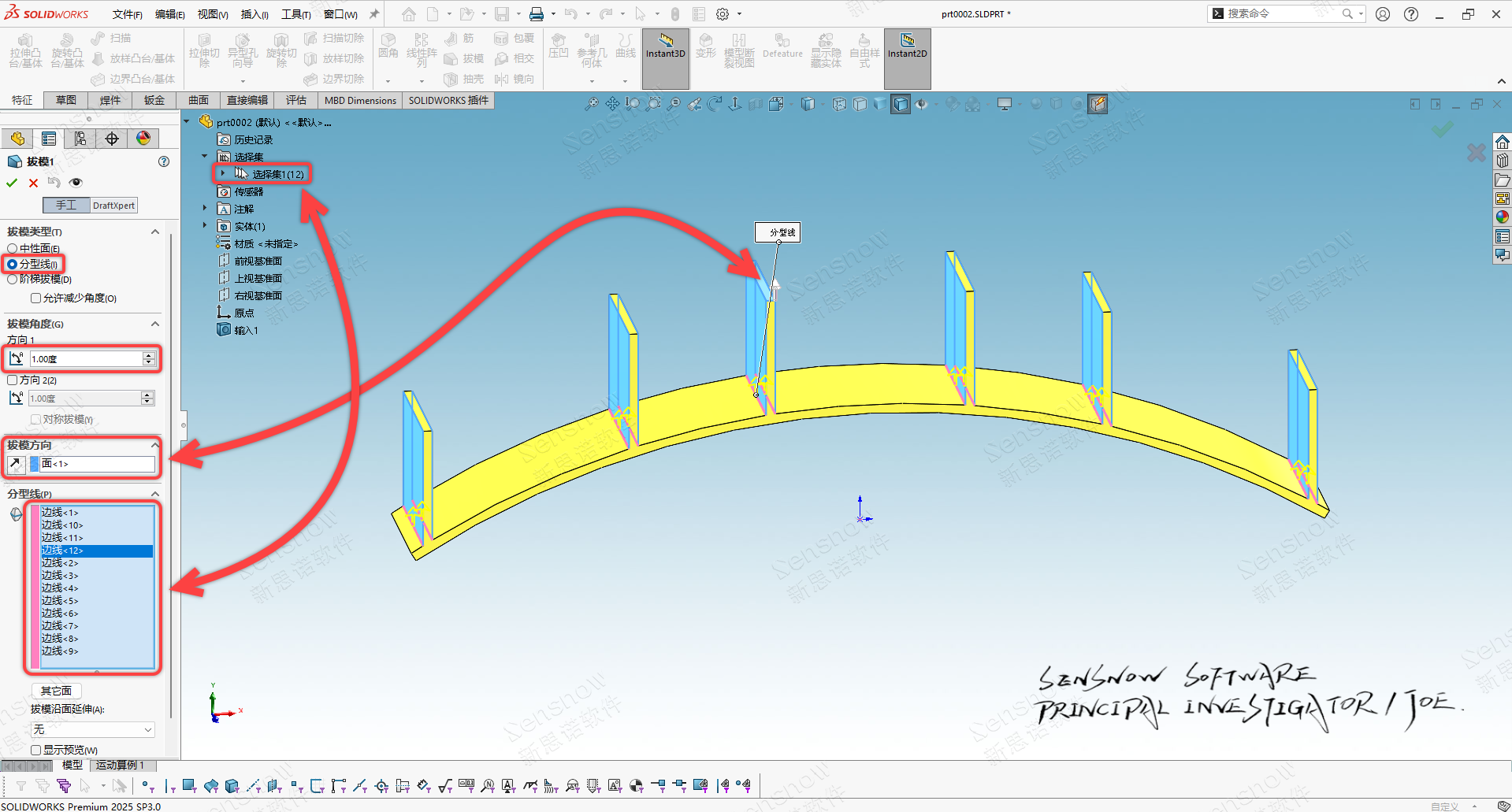
Task: Enable the 方向 2 checkbox
Action: point(13,380)
